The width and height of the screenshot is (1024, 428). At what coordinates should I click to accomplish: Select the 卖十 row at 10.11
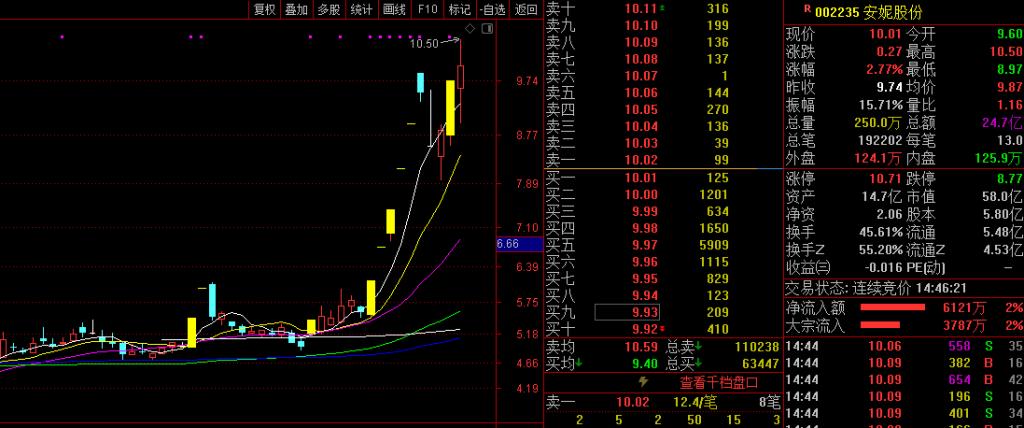[663, 8]
